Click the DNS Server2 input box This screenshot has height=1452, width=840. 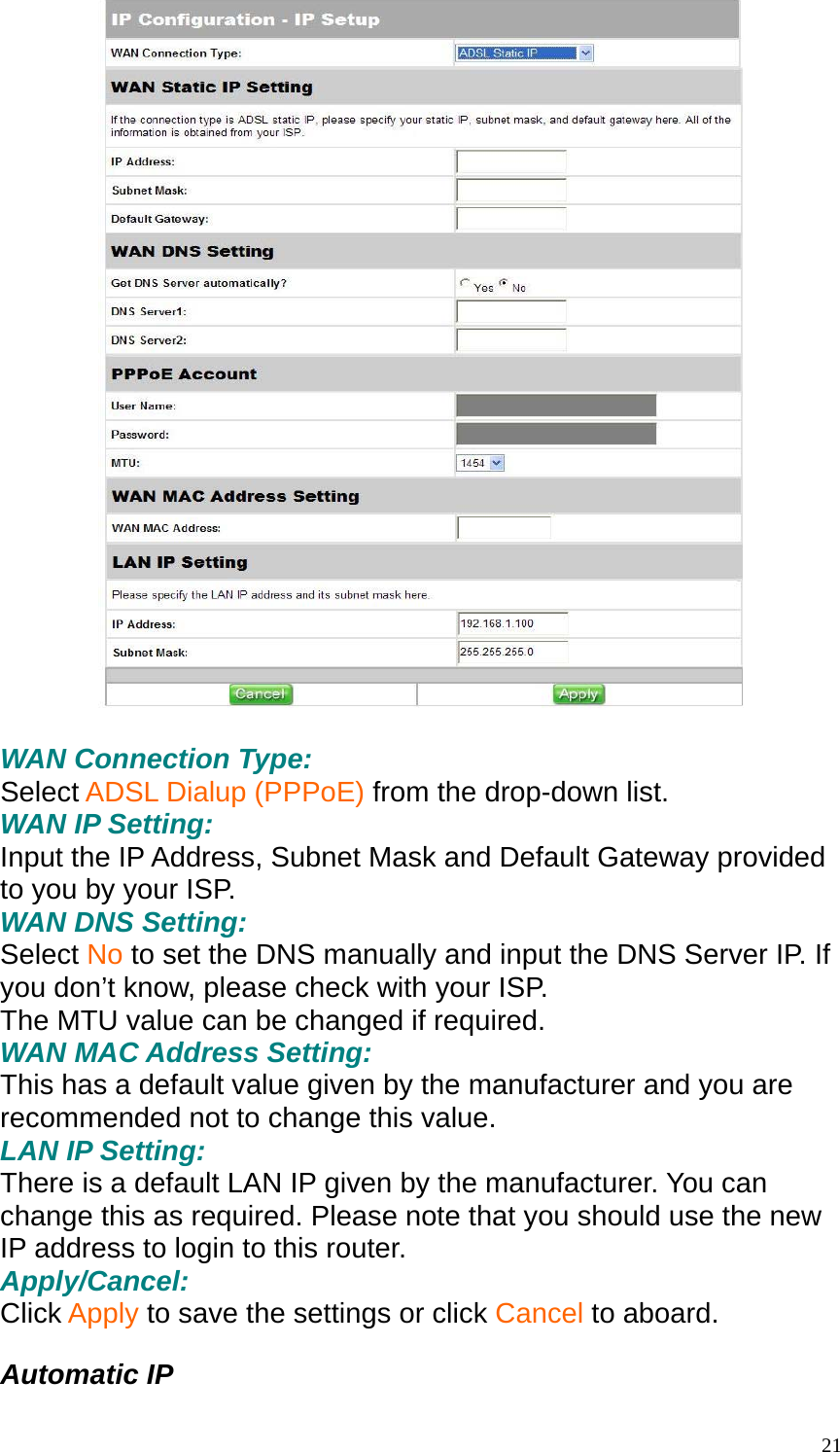pyautogui.click(x=510, y=338)
